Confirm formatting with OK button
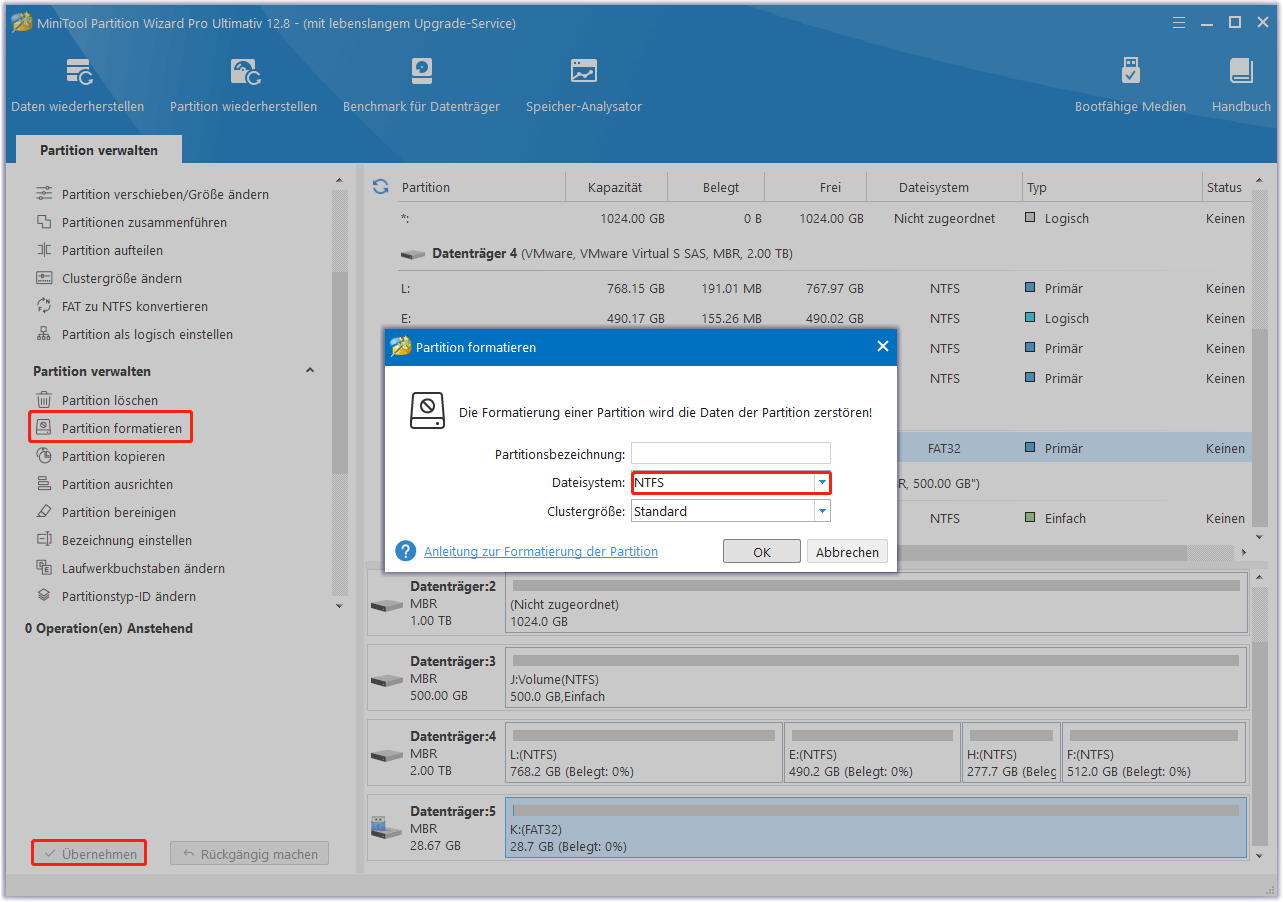 pos(762,552)
